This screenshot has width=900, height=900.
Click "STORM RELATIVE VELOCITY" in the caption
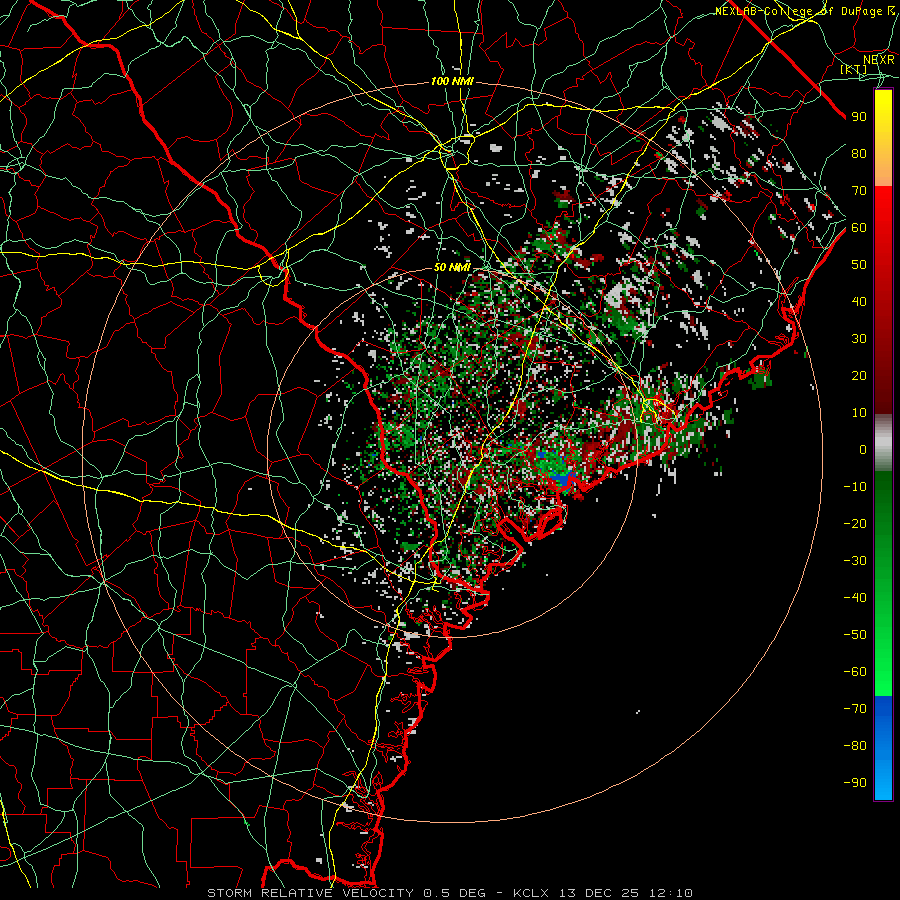tap(310, 893)
